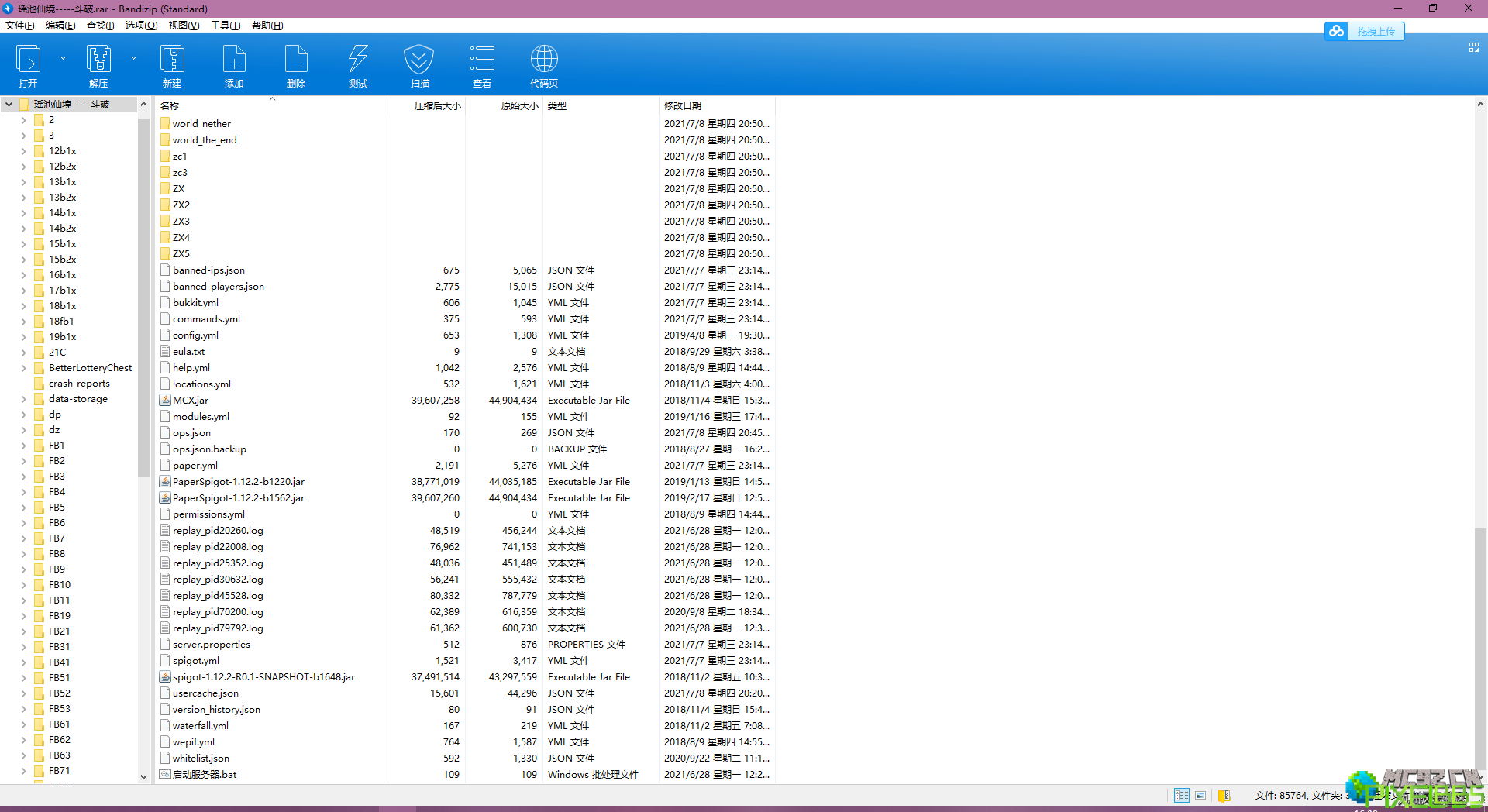Screen dimensions: 1488x812
Task: Click the 解压 (Extract) toolbar icon
Action: 98,59
